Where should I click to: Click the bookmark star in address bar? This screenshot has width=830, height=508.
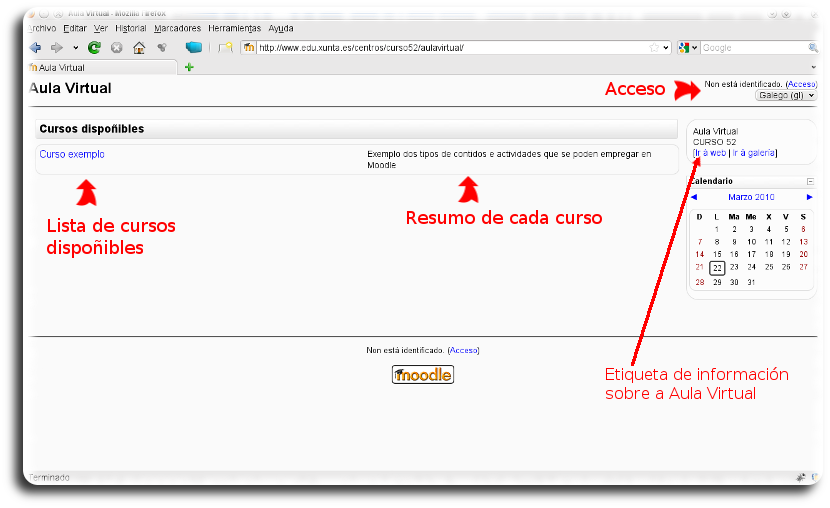click(x=654, y=47)
